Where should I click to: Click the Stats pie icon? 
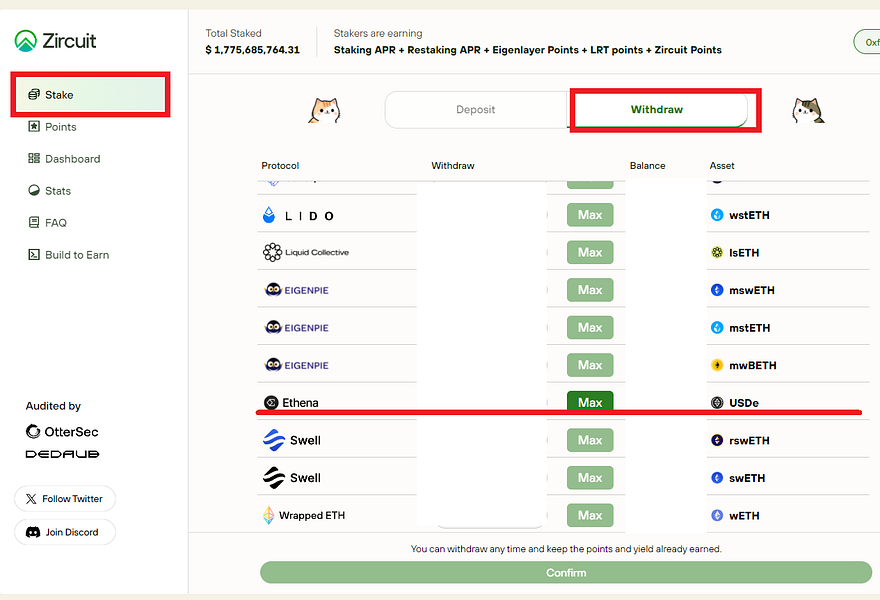(x=34, y=190)
